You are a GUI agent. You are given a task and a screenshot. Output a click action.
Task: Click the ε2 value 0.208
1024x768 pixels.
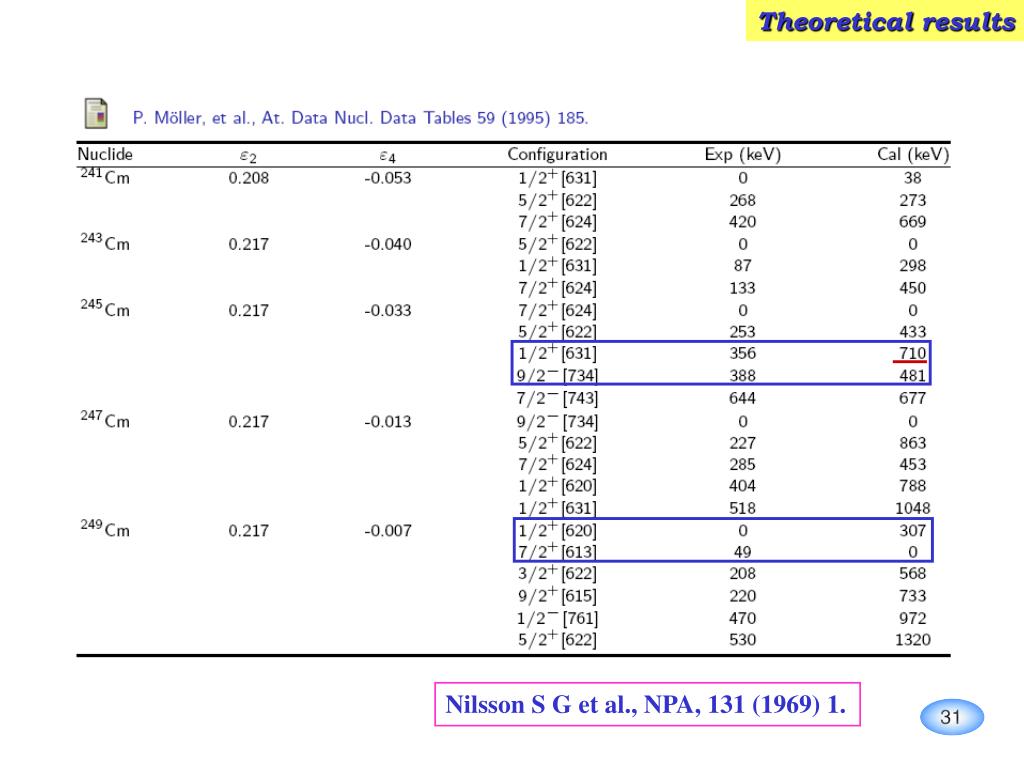[249, 178]
